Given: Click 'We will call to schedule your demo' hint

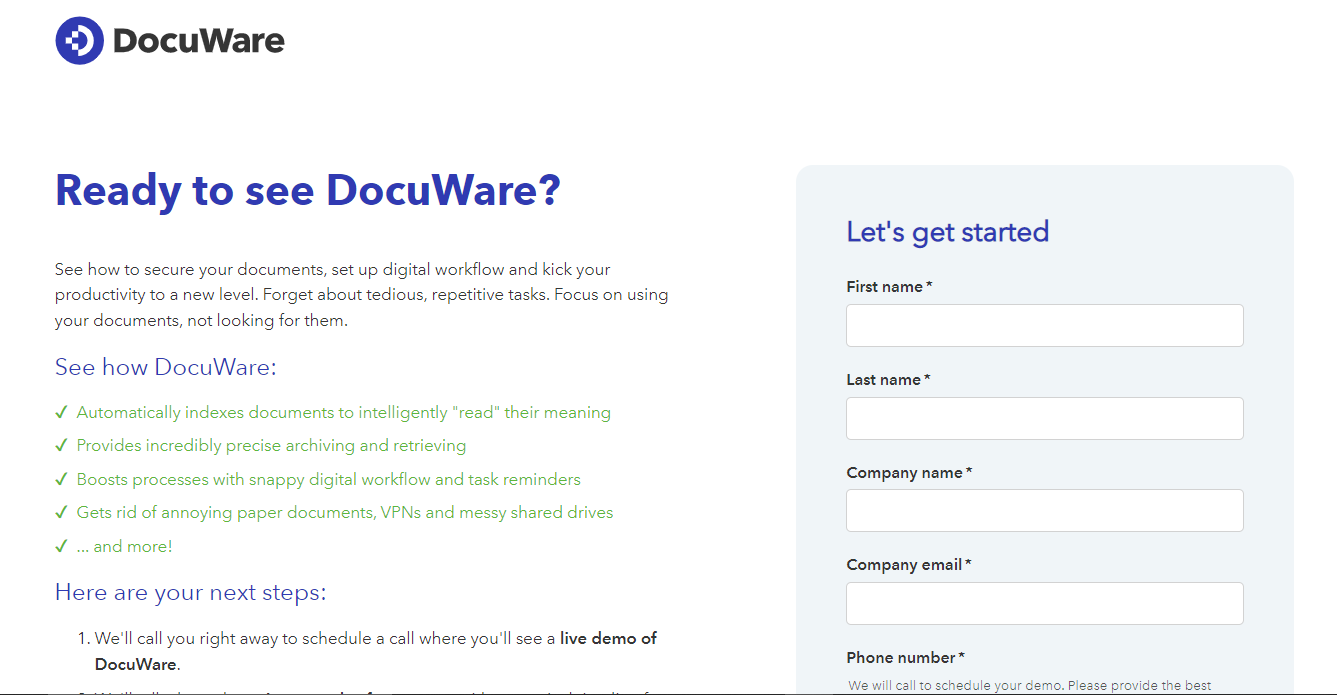Looking at the screenshot, I should [1030, 686].
